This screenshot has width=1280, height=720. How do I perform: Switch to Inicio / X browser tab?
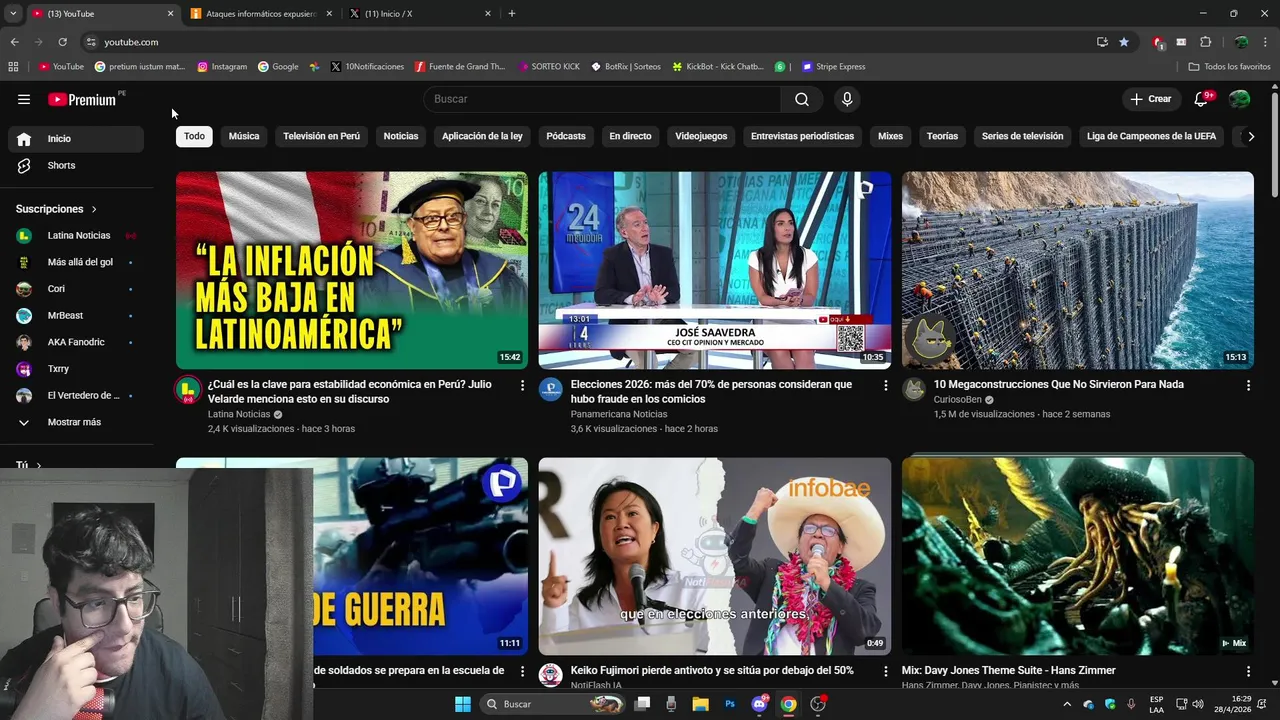point(420,14)
